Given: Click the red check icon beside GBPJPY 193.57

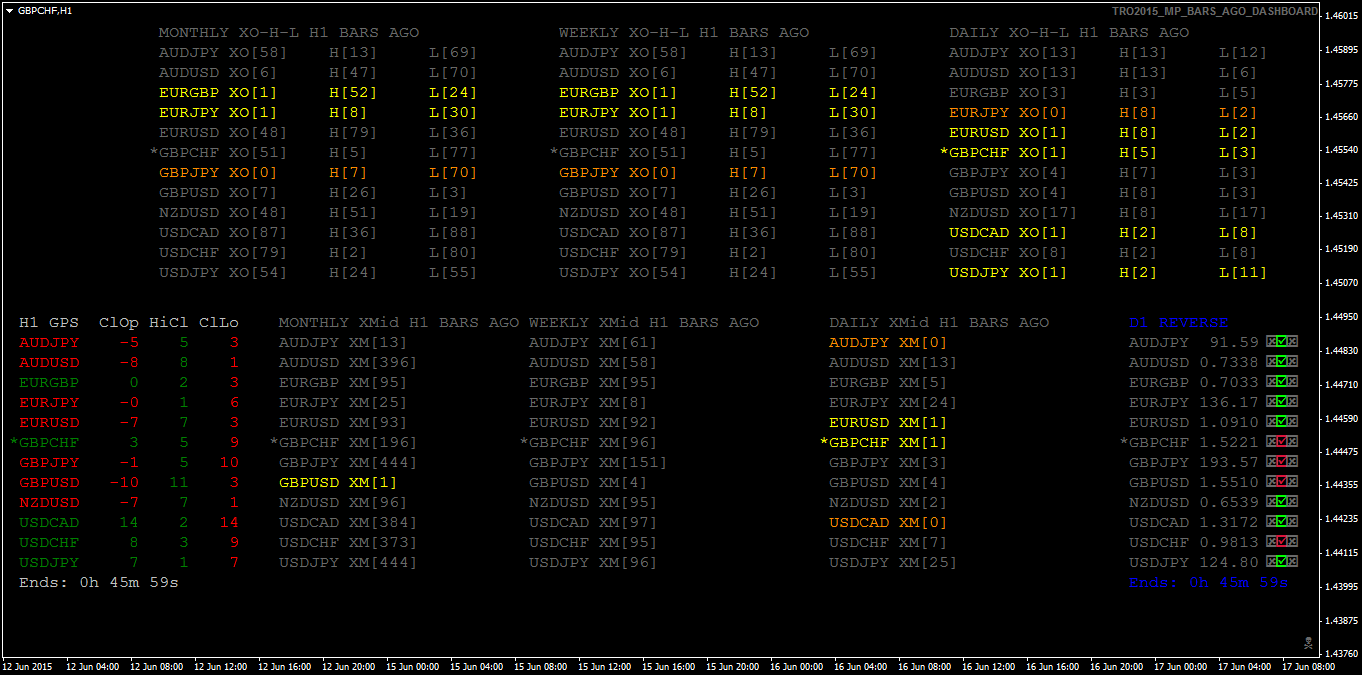Looking at the screenshot, I should [x=1282, y=462].
